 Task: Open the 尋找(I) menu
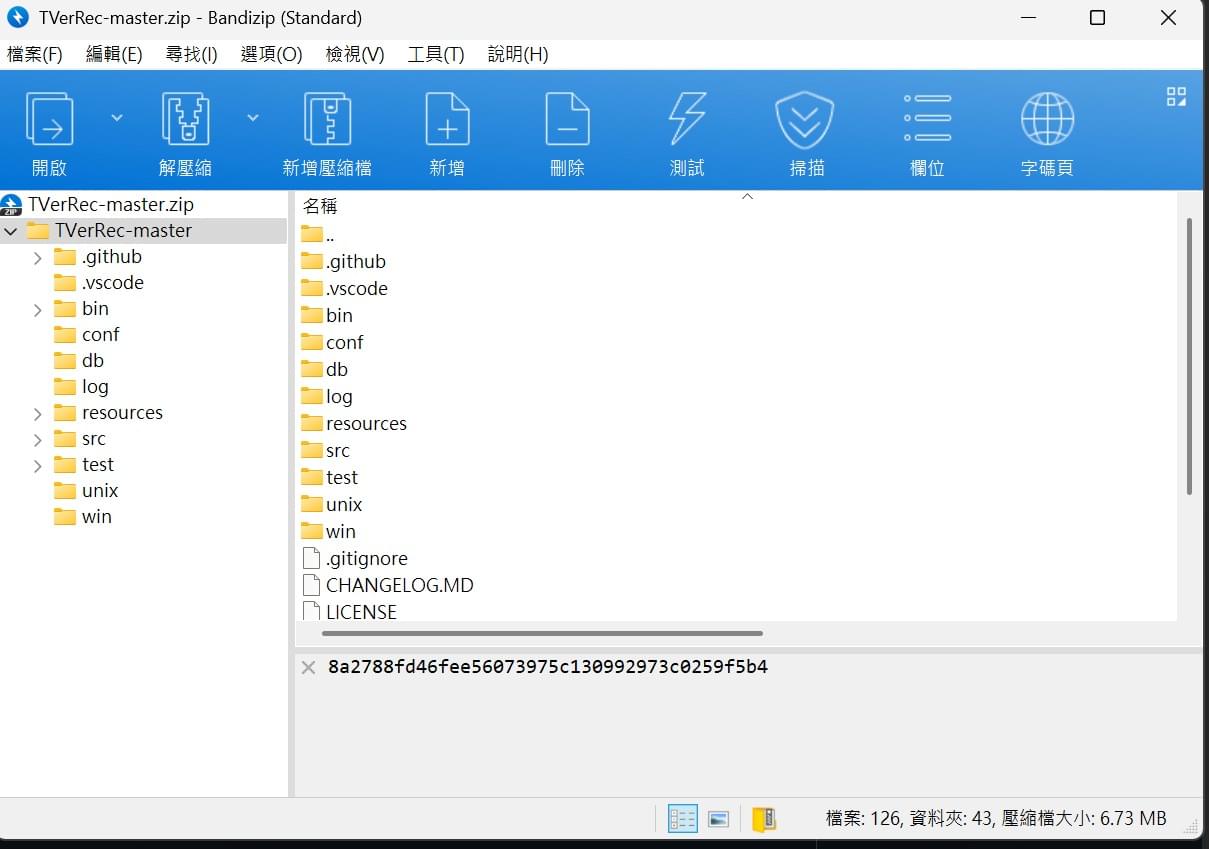(x=191, y=55)
